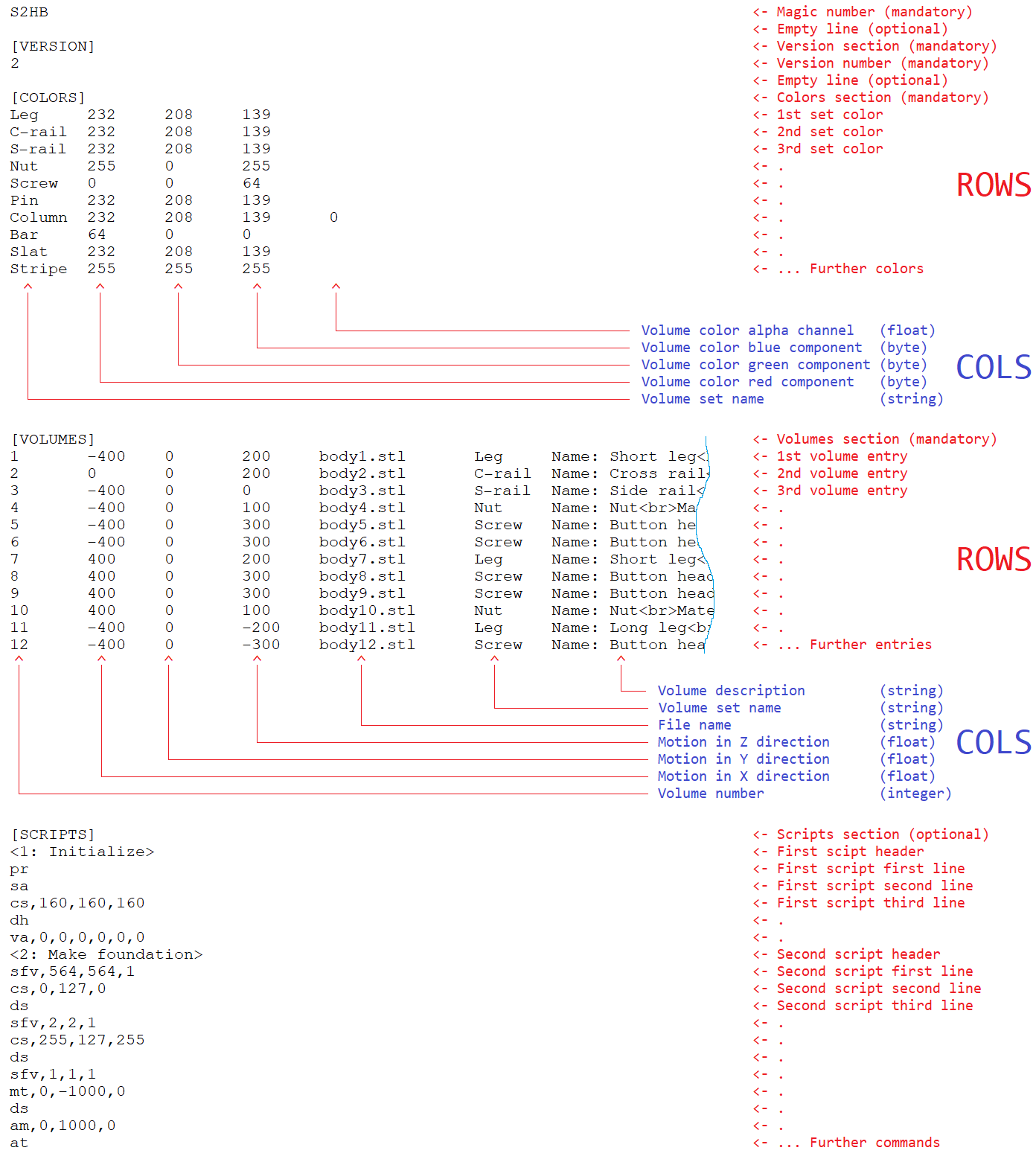Screen dimensions: 1036x1165
Task: Select file name body1.stl
Action: coord(362,456)
